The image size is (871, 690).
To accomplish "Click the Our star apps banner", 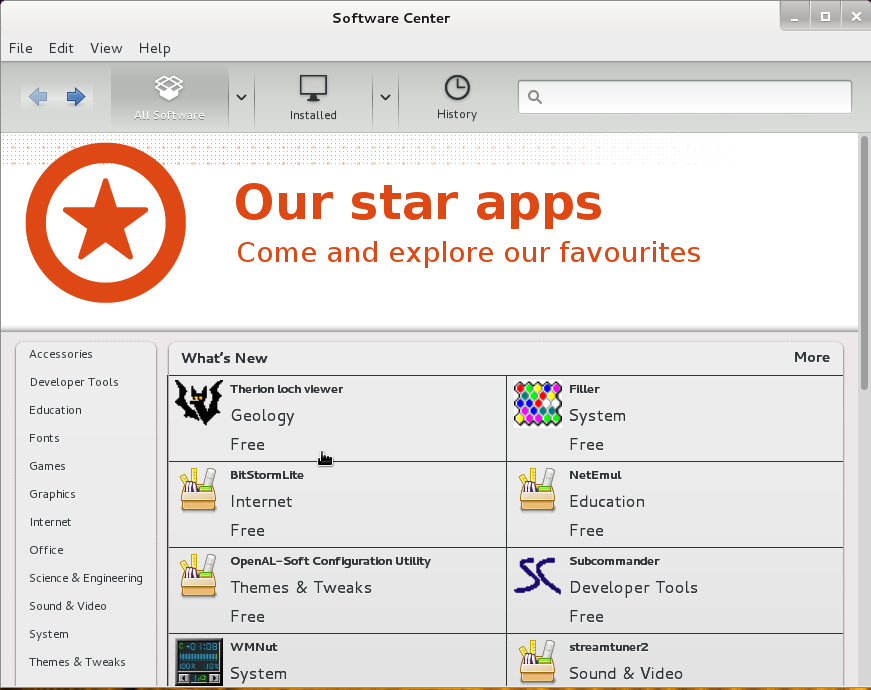I will [x=429, y=232].
